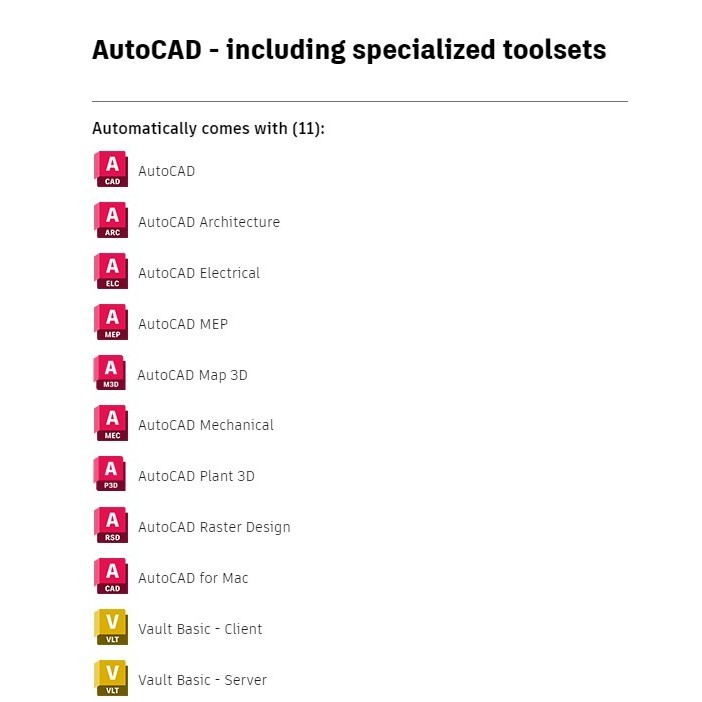Image resolution: width=702 pixels, height=702 pixels.
Task: Select the AutoCAD Mechanical text entry
Action: coord(206,425)
